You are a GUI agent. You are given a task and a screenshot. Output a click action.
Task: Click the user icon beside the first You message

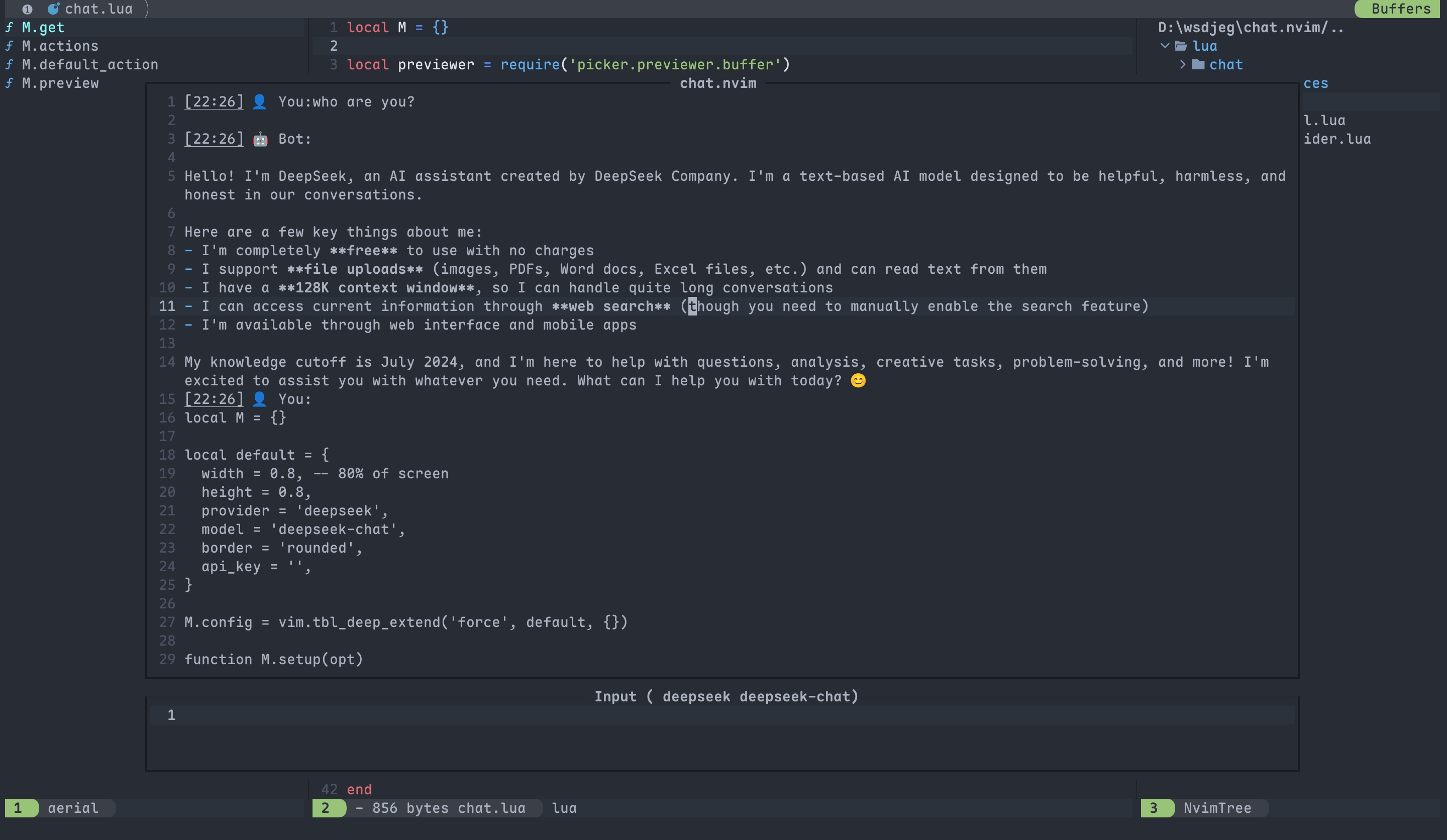point(260,101)
